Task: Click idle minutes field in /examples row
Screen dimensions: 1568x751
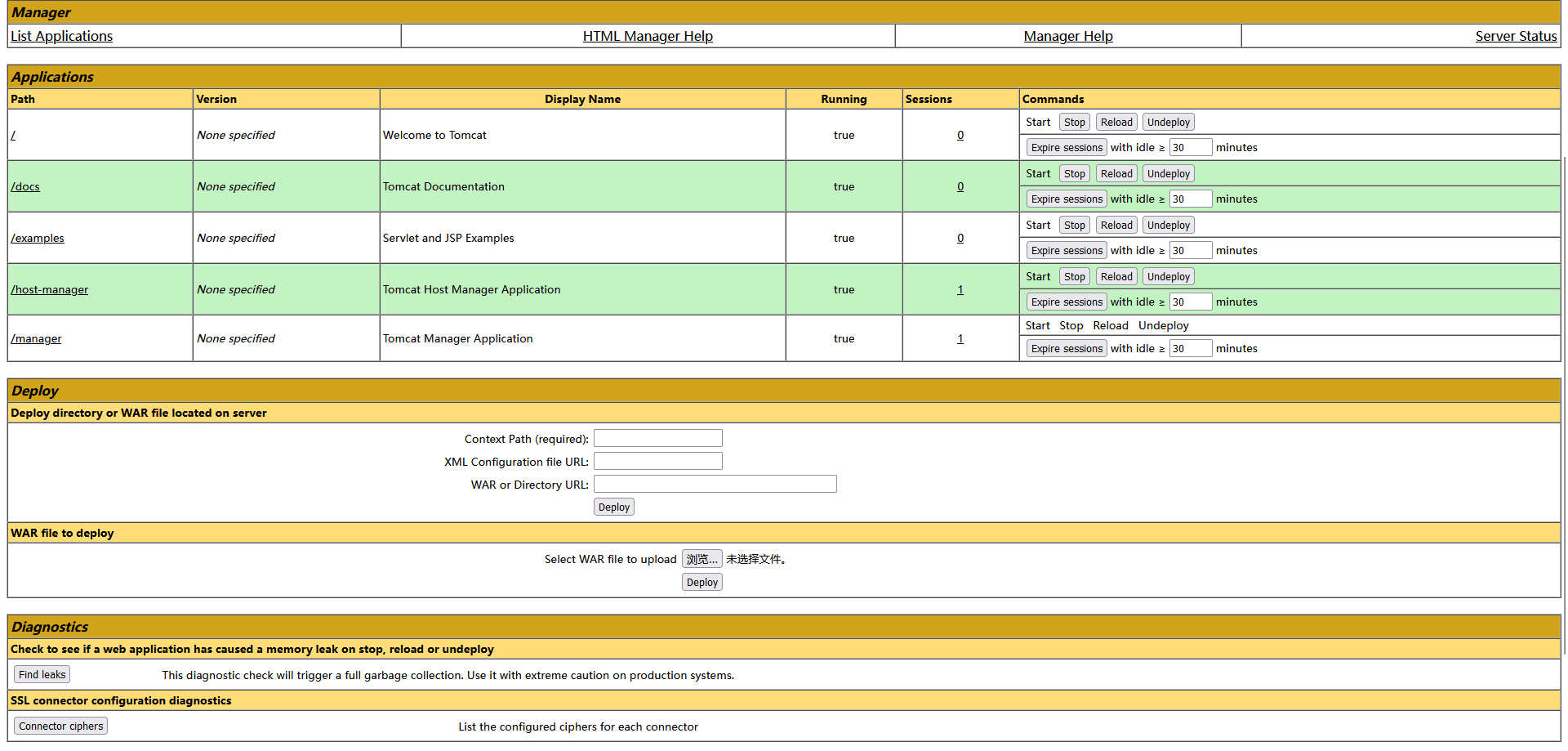Action: [x=1191, y=250]
